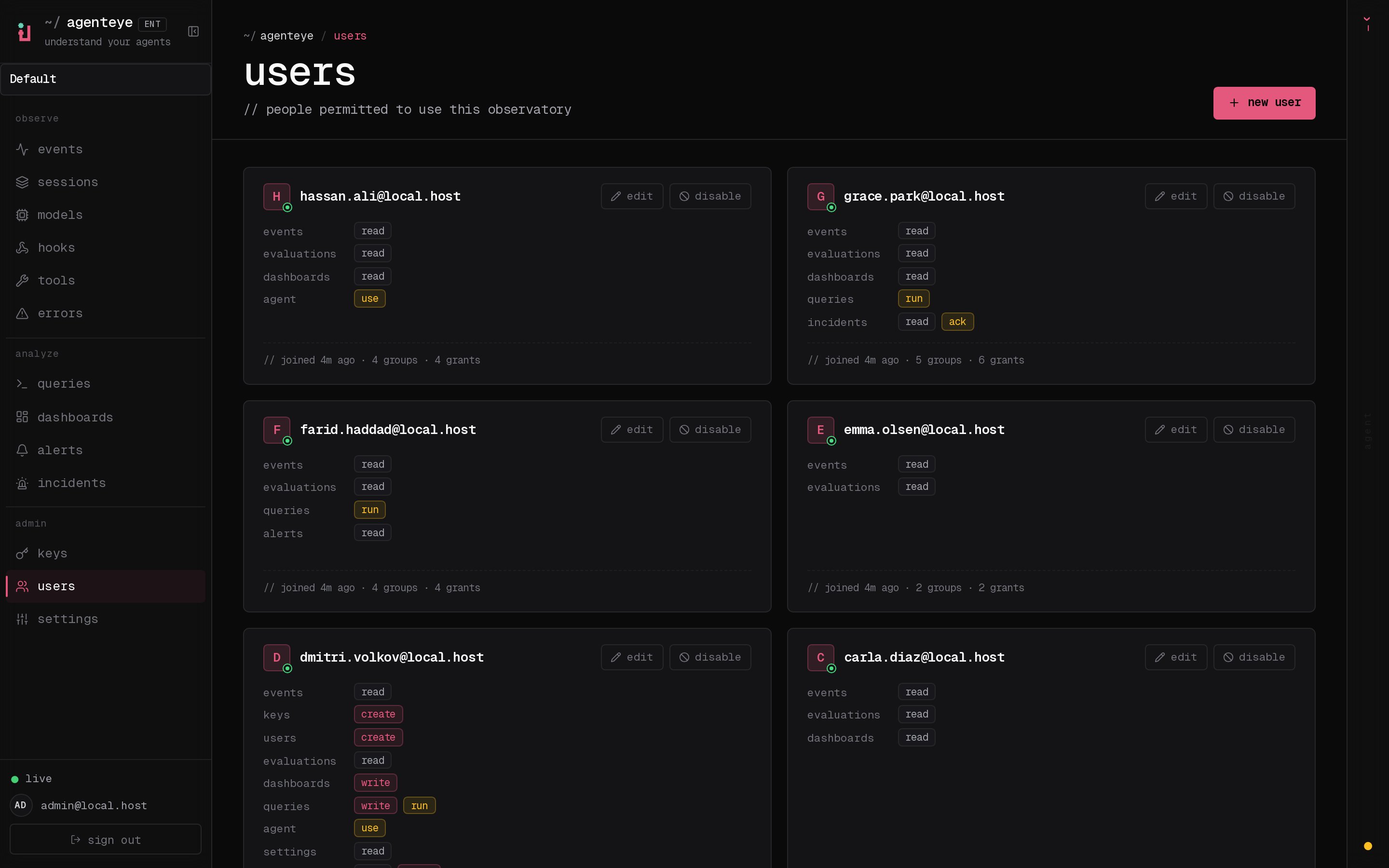Select sessions in the sidebar menu
Image resolution: width=1389 pixels, height=868 pixels.
click(x=106, y=182)
